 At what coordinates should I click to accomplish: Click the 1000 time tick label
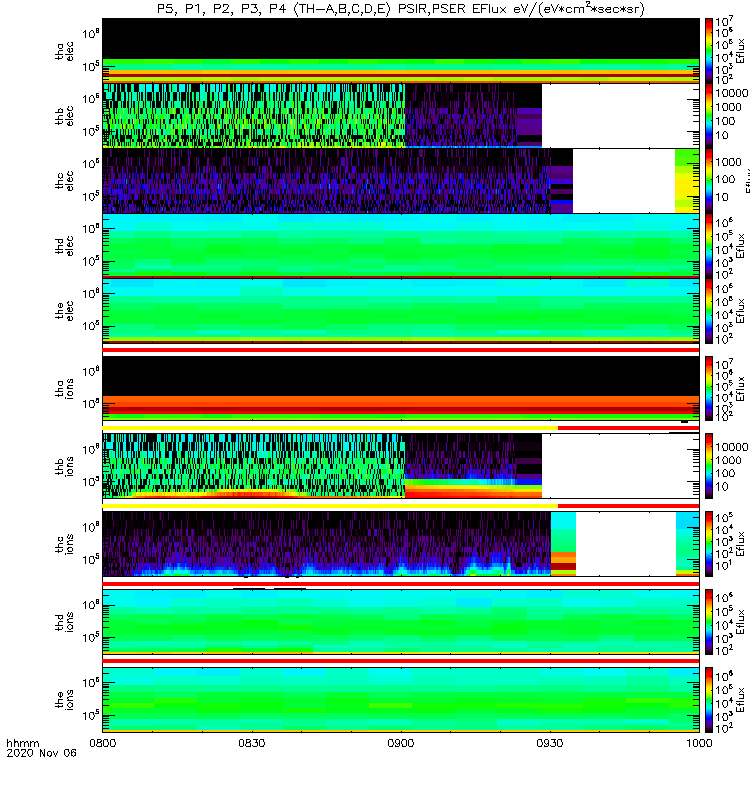click(x=698, y=743)
